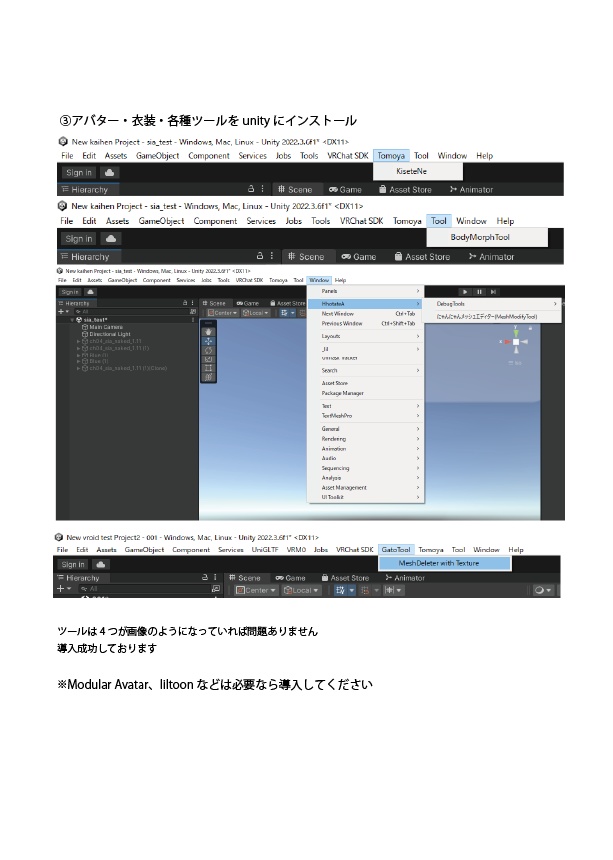Choose MeshDeleter with Texture entry

pyautogui.click(x=445, y=563)
